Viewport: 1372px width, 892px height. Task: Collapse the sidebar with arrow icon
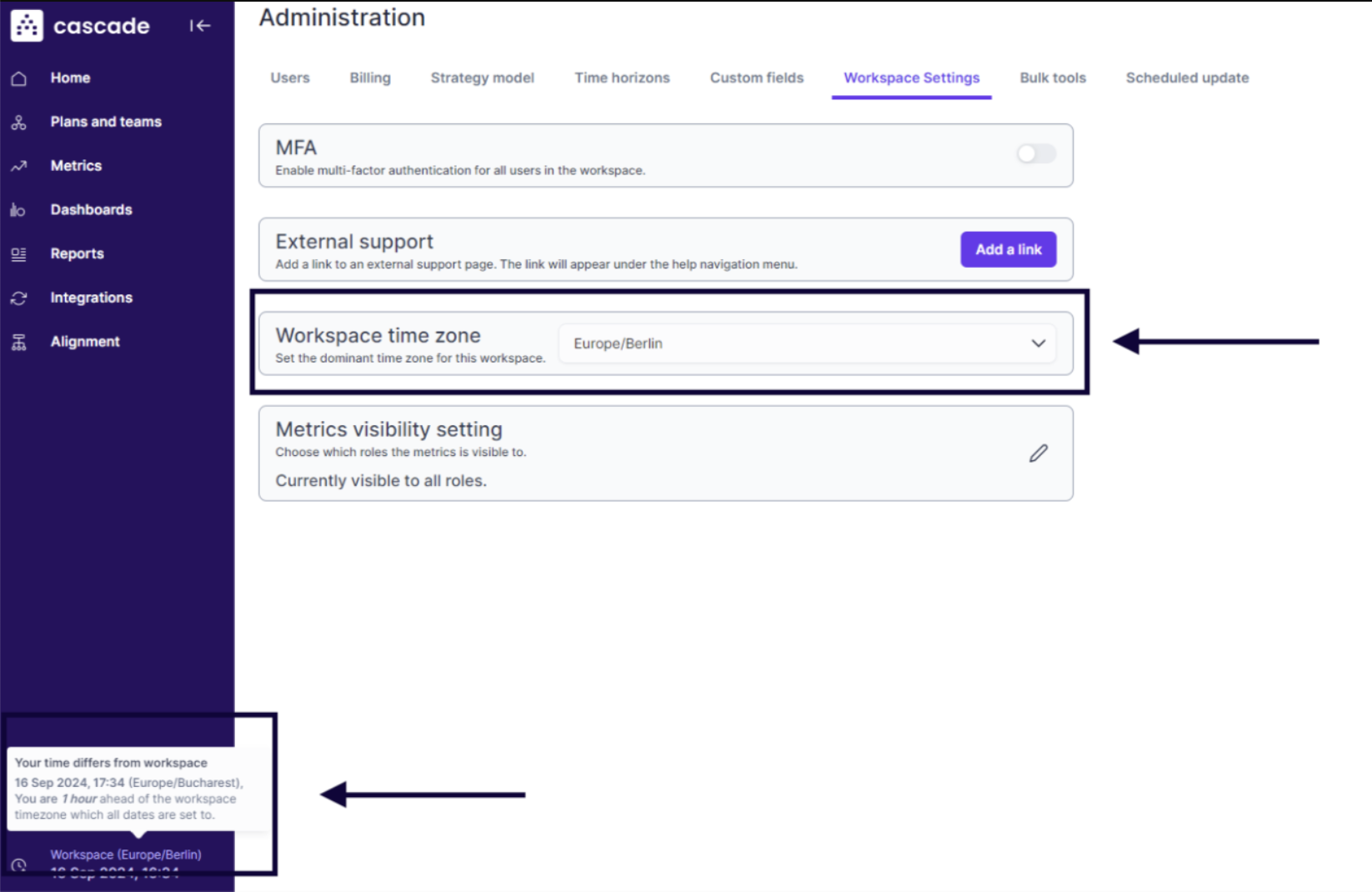point(199,26)
